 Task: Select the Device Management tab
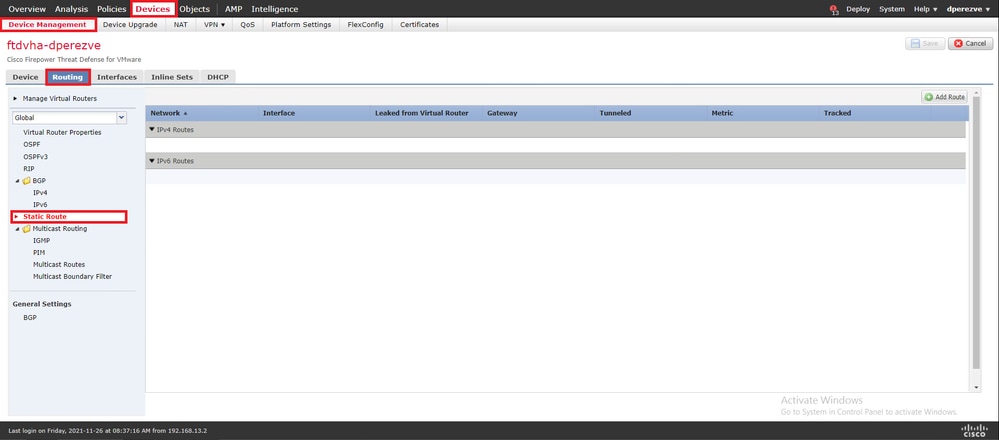pyautogui.click(x=48, y=25)
